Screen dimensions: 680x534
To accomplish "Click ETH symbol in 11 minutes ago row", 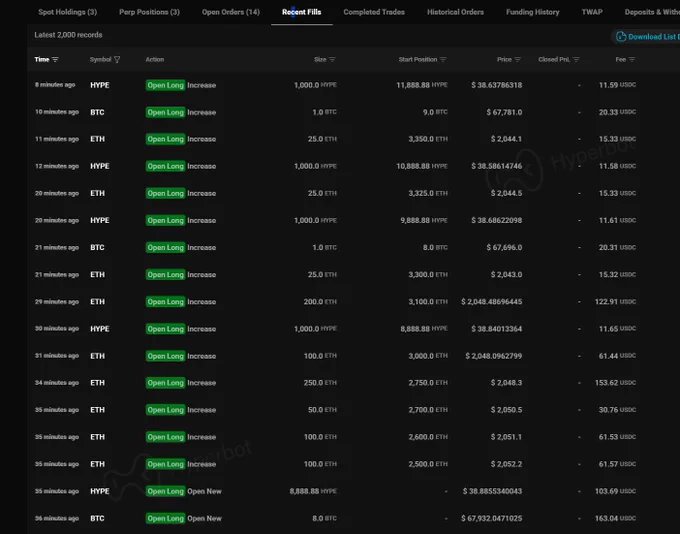I will coord(97,139).
